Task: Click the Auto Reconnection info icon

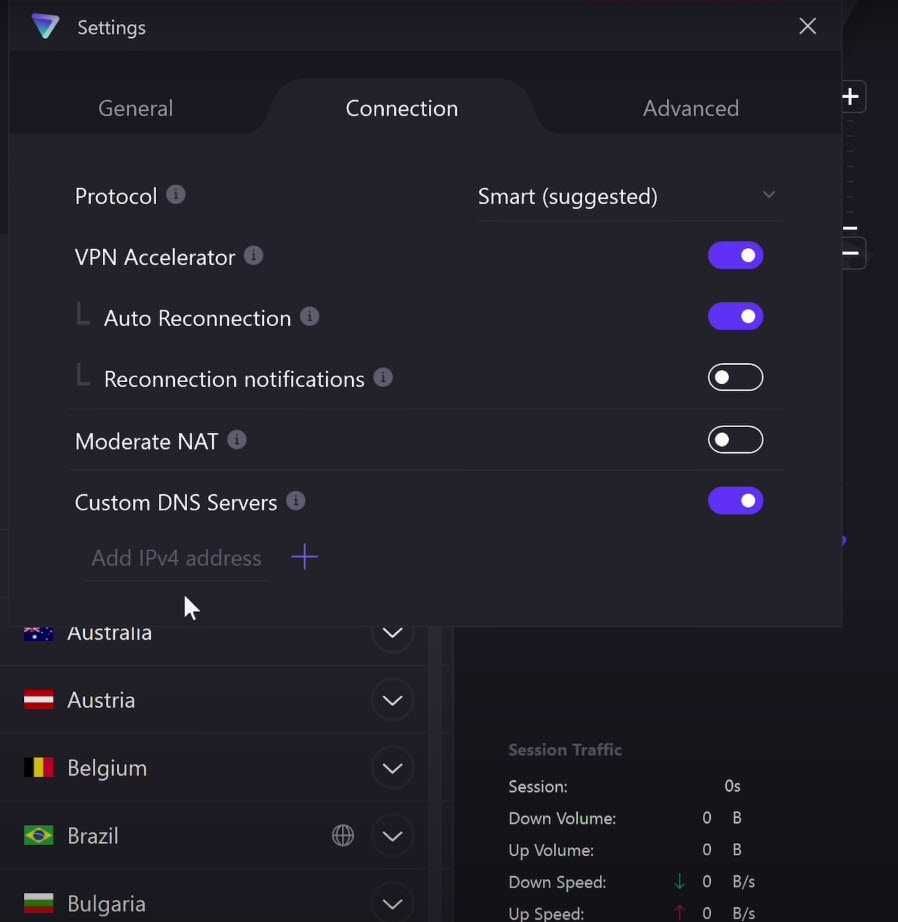Action: tap(310, 317)
